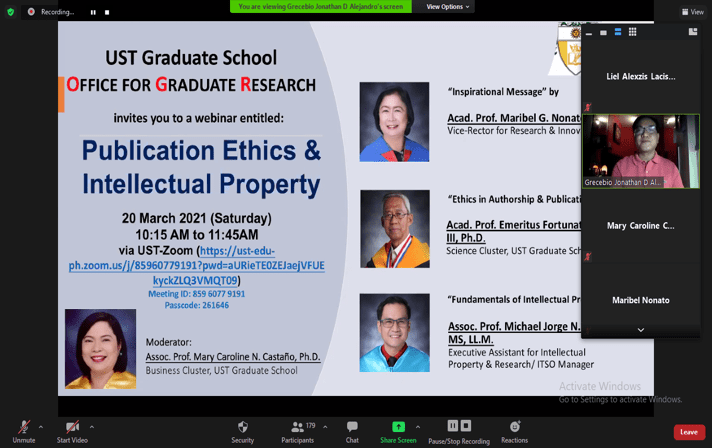Minimize the floating video panel
Image resolution: width=712 pixels, height=448 pixels.
(589, 33)
